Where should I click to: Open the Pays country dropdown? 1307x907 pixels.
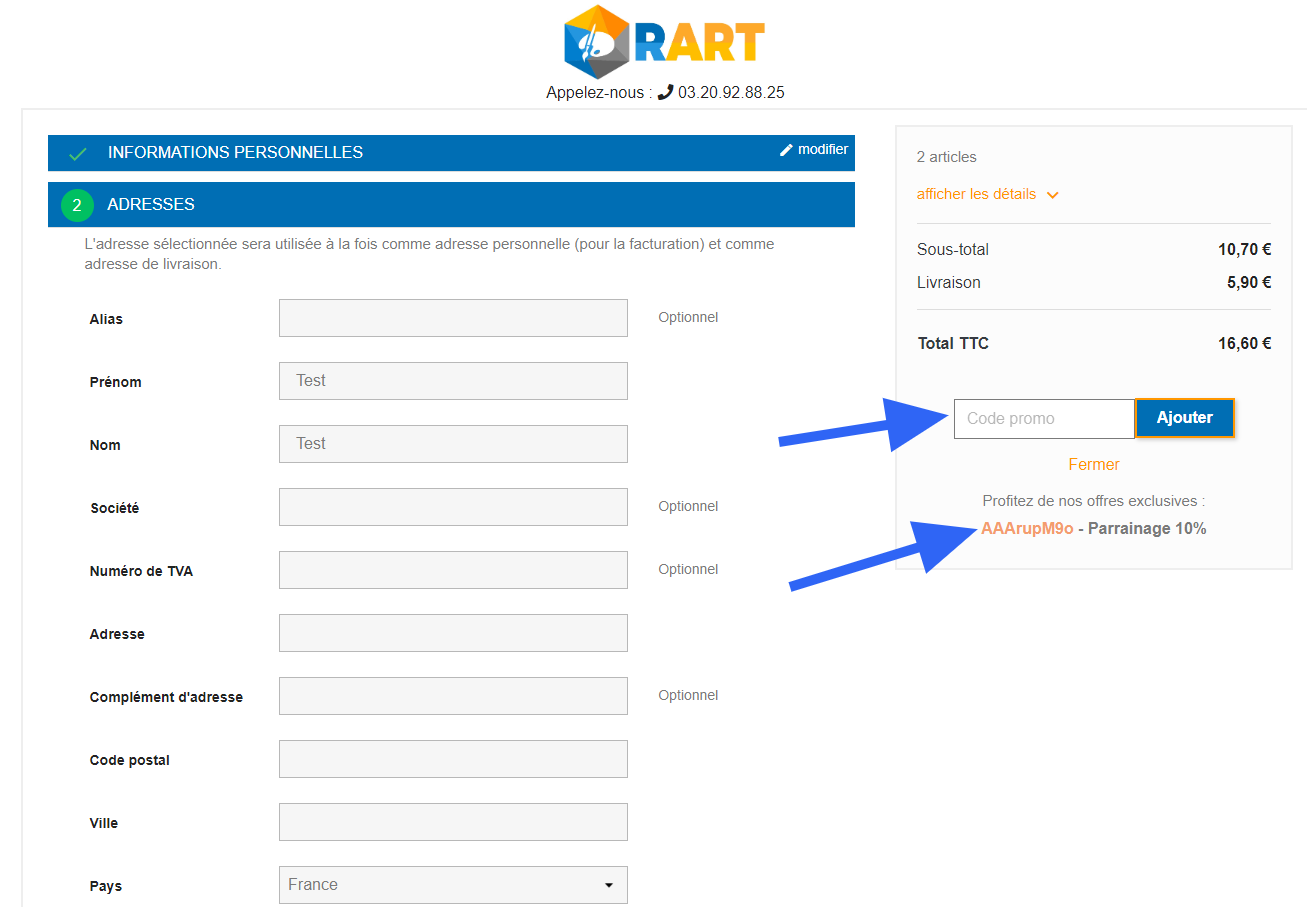click(453, 885)
